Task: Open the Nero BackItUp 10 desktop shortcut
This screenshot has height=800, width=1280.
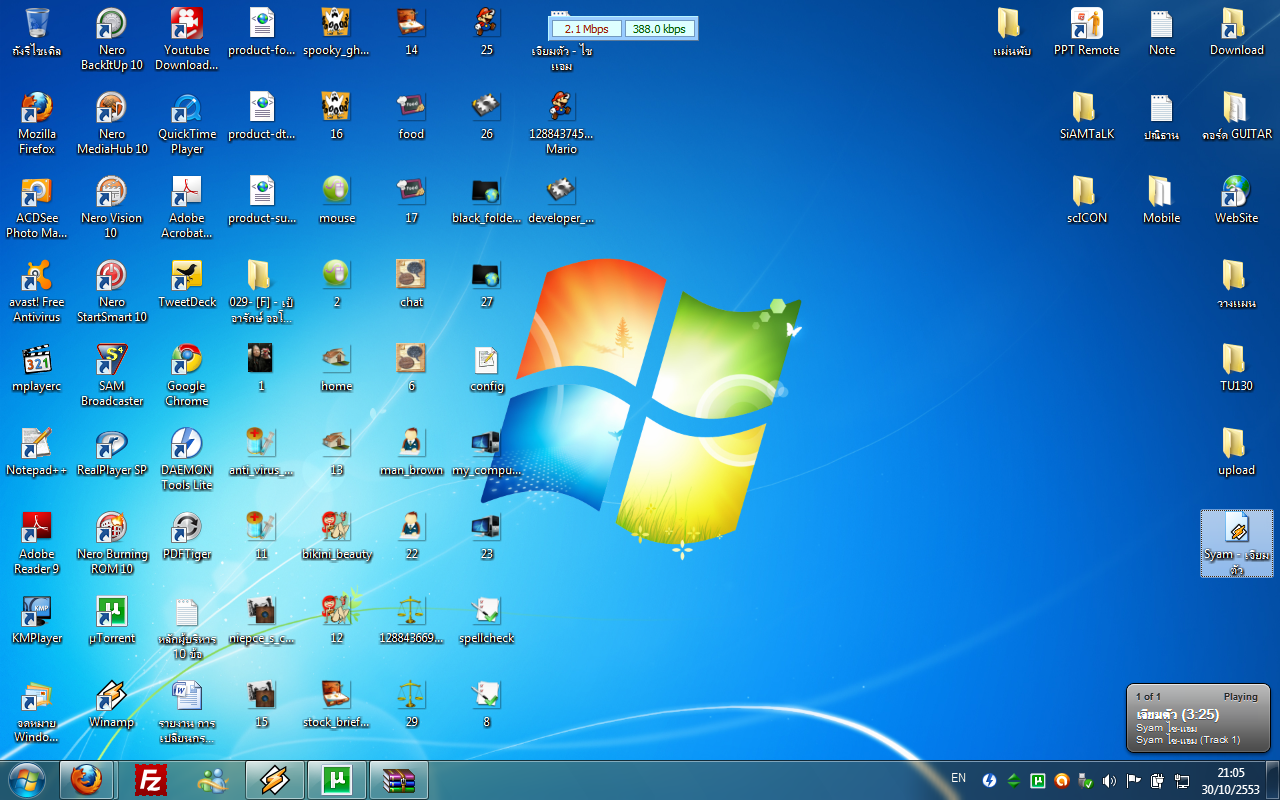Action: pyautogui.click(x=111, y=38)
